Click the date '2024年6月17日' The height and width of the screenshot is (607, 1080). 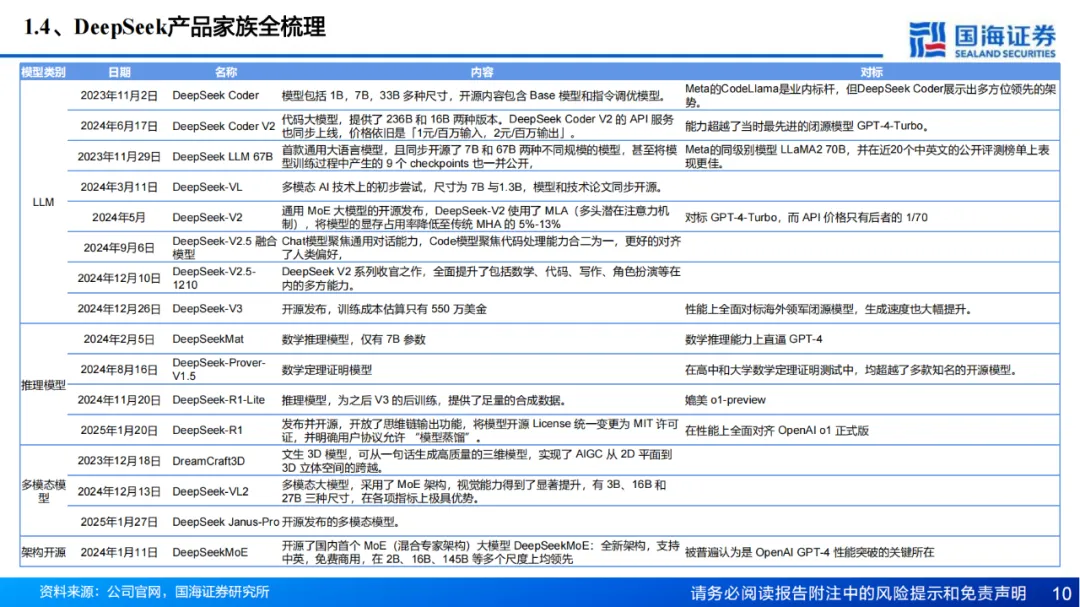(x=119, y=126)
